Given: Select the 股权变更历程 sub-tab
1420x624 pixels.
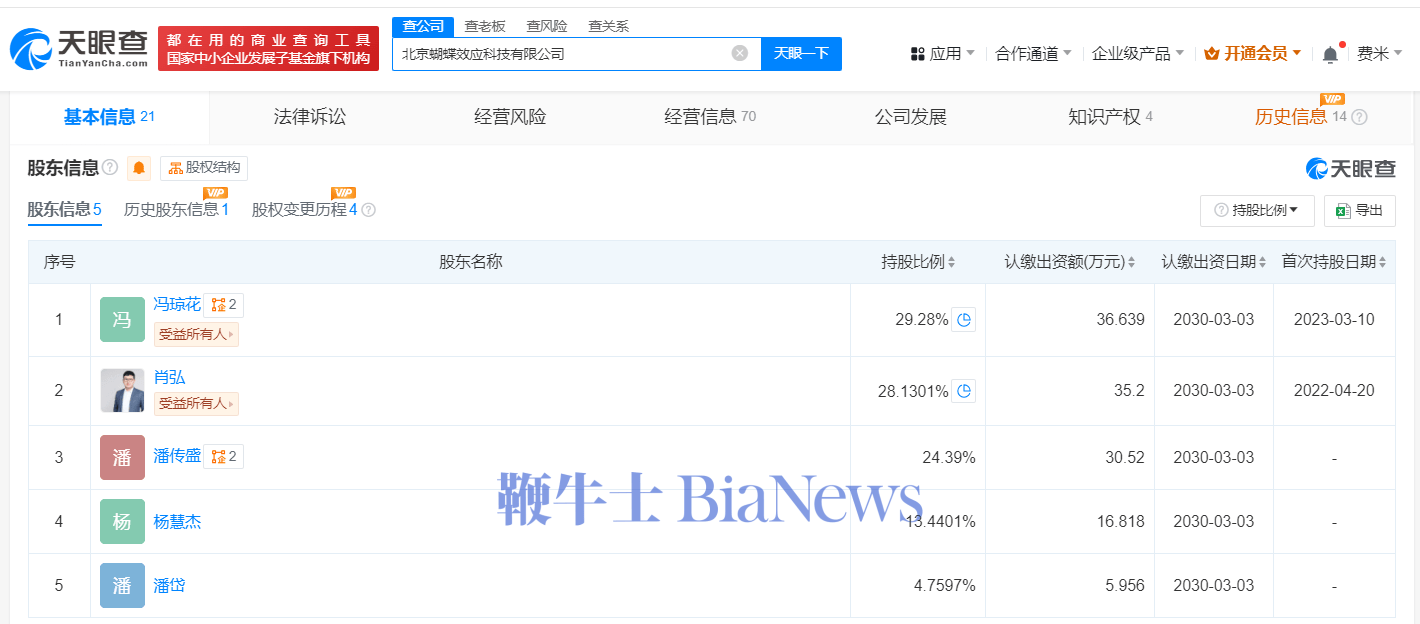Looking at the screenshot, I should [x=304, y=210].
